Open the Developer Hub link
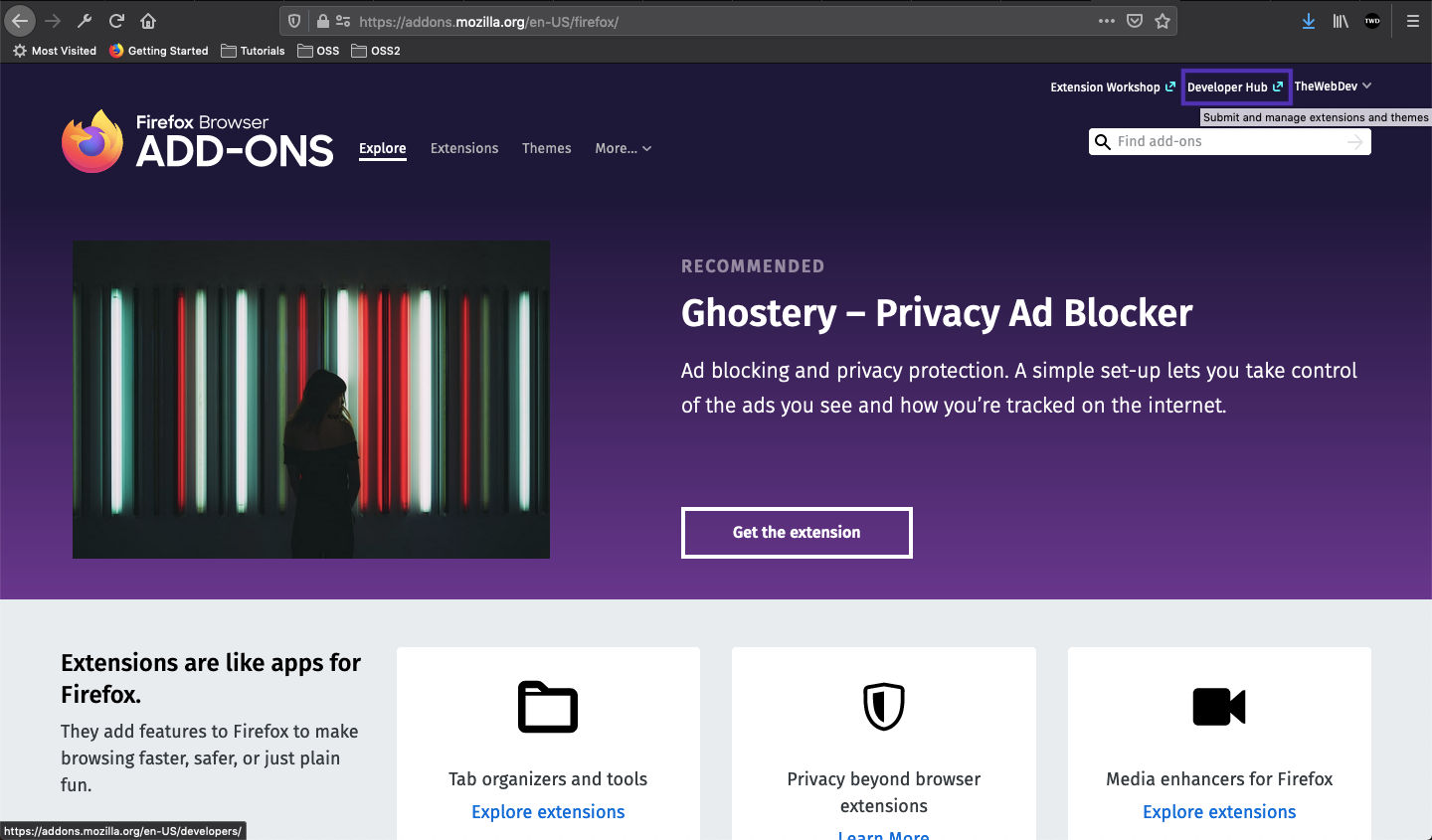Viewport: 1432px width, 840px height. (x=1236, y=87)
